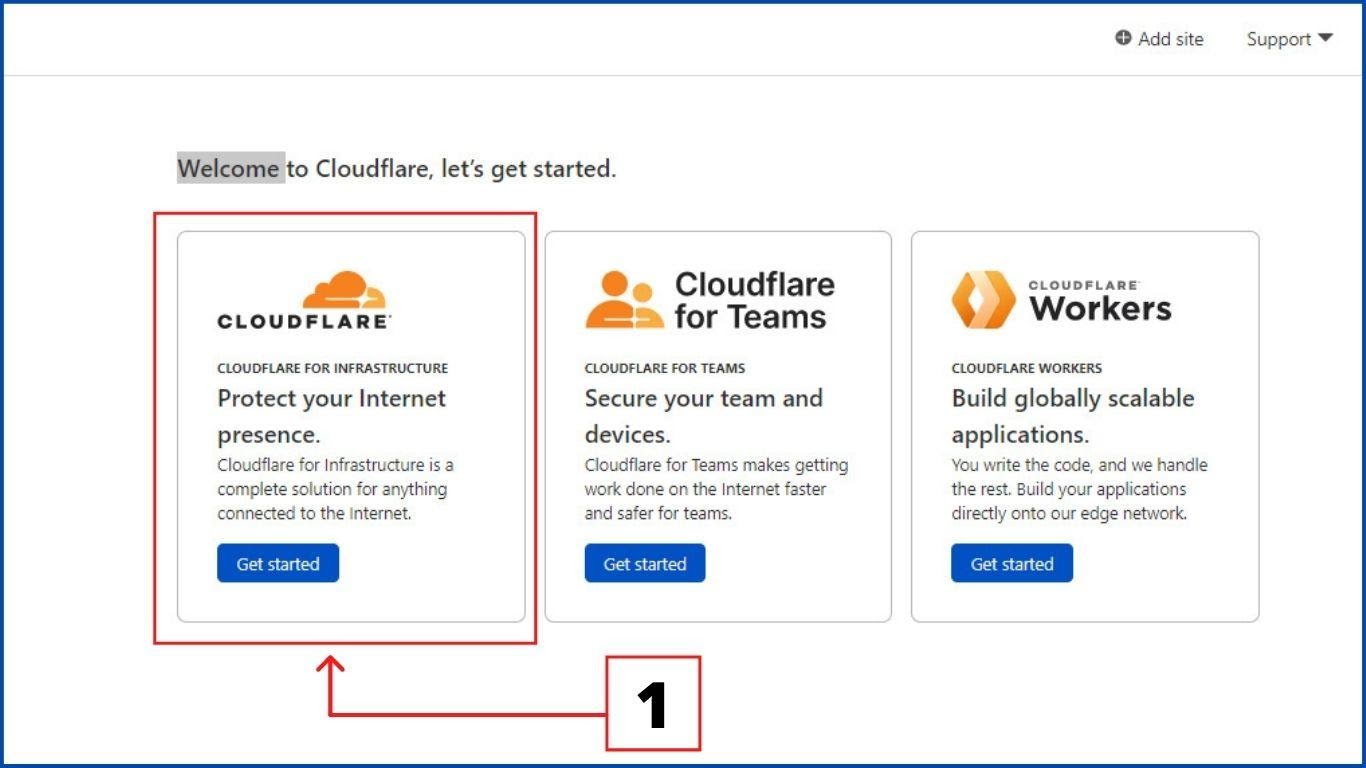Click the Workers card description paragraph

(x=1078, y=489)
